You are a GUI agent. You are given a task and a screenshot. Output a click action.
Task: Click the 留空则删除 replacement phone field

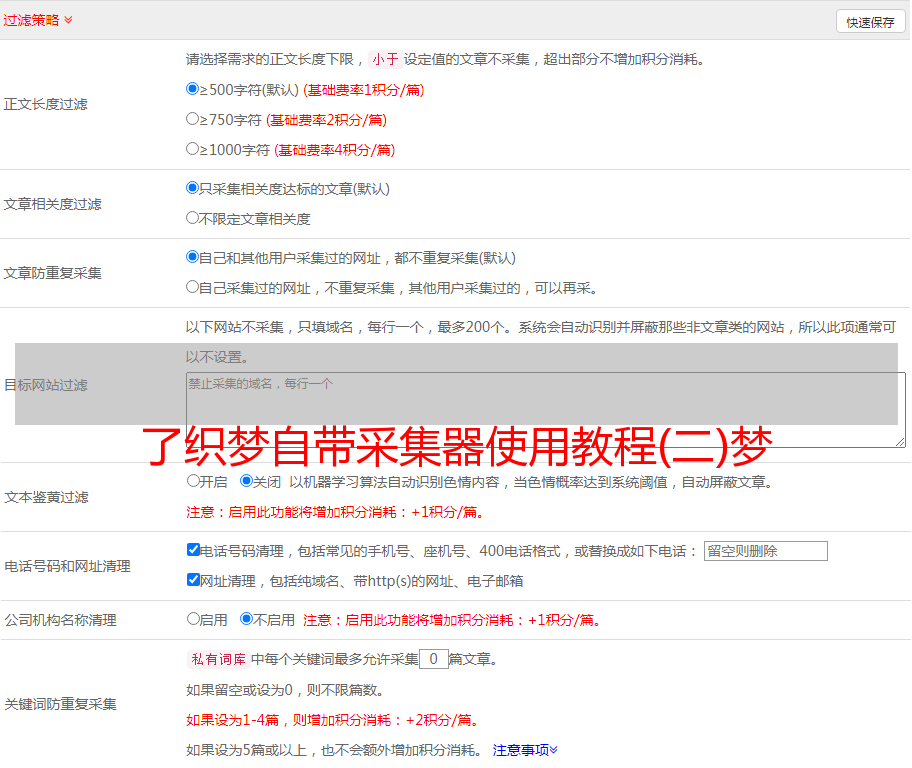765,551
